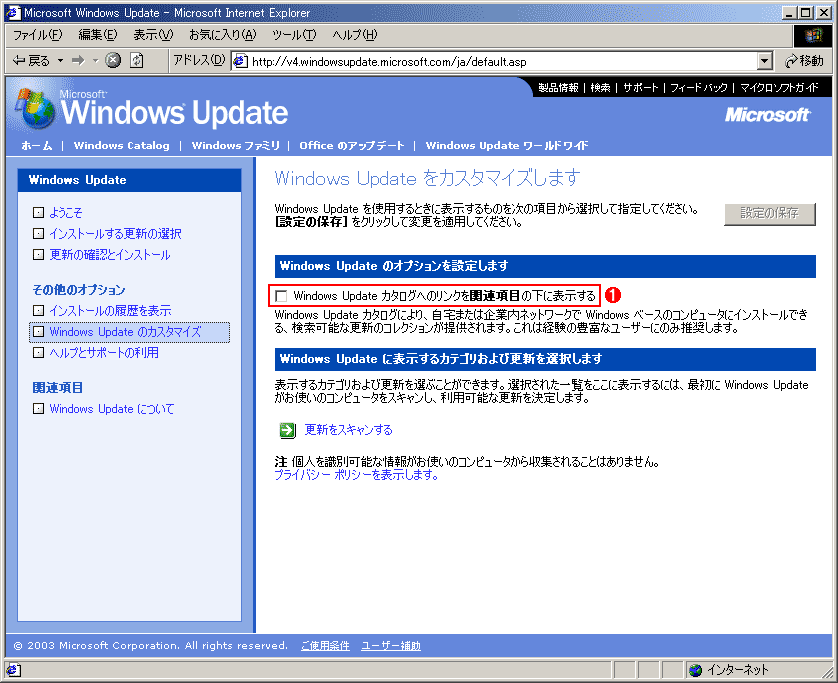Open プライバシー ポリシーを表示します link
The height and width of the screenshot is (683, 838).
356,475
